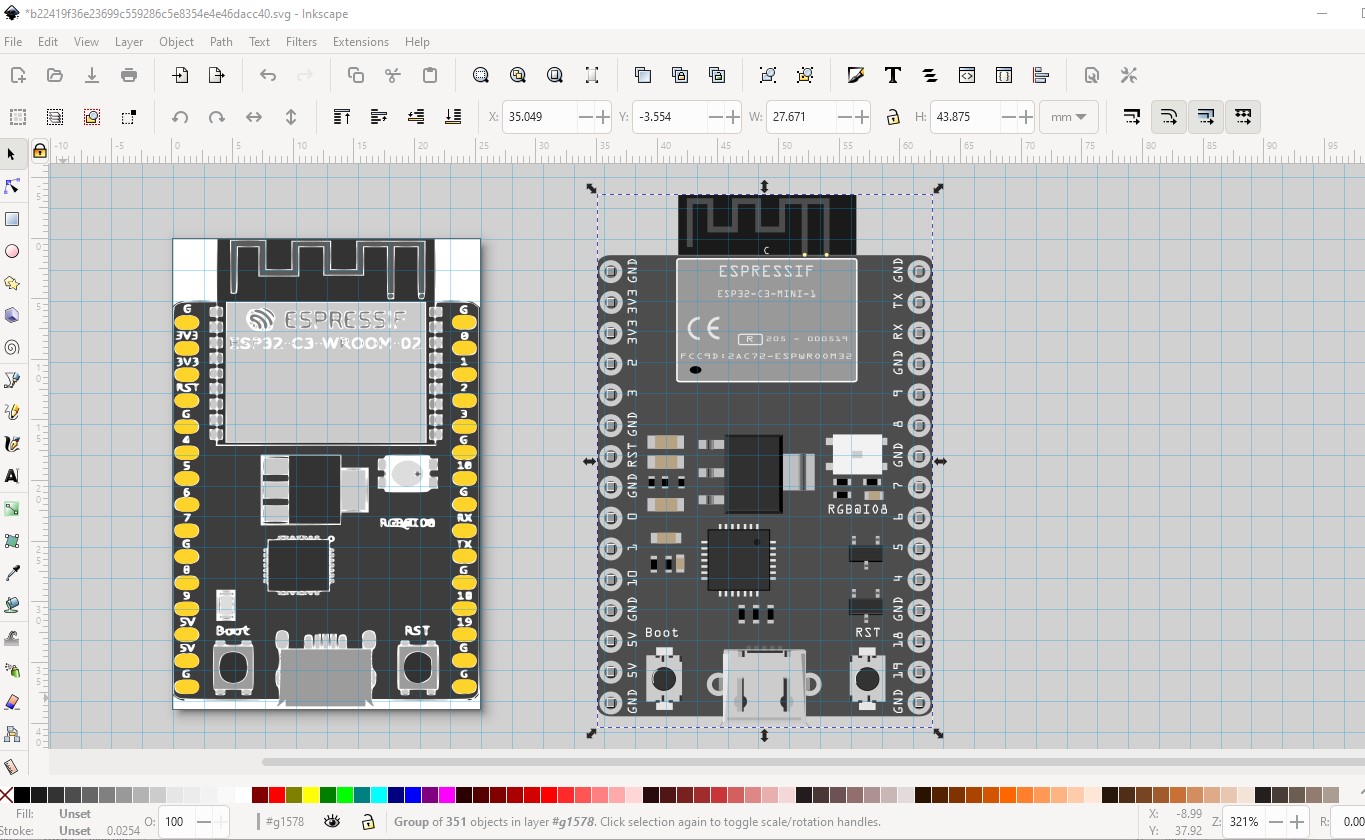Open the Path menu

pyautogui.click(x=221, y=42)
